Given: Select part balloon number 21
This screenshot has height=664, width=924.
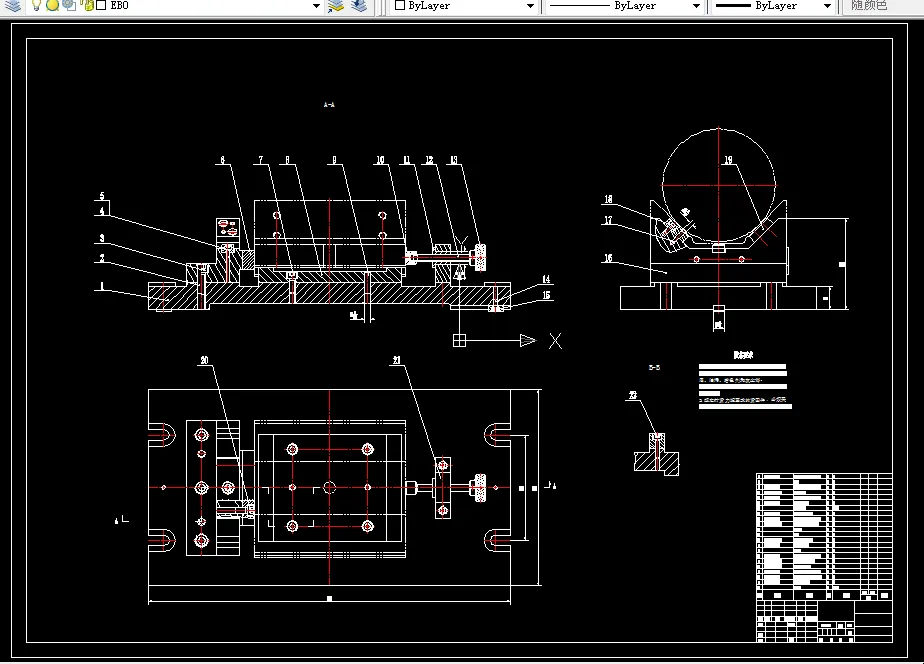Looking at the screenshot, I should (397, 360).
